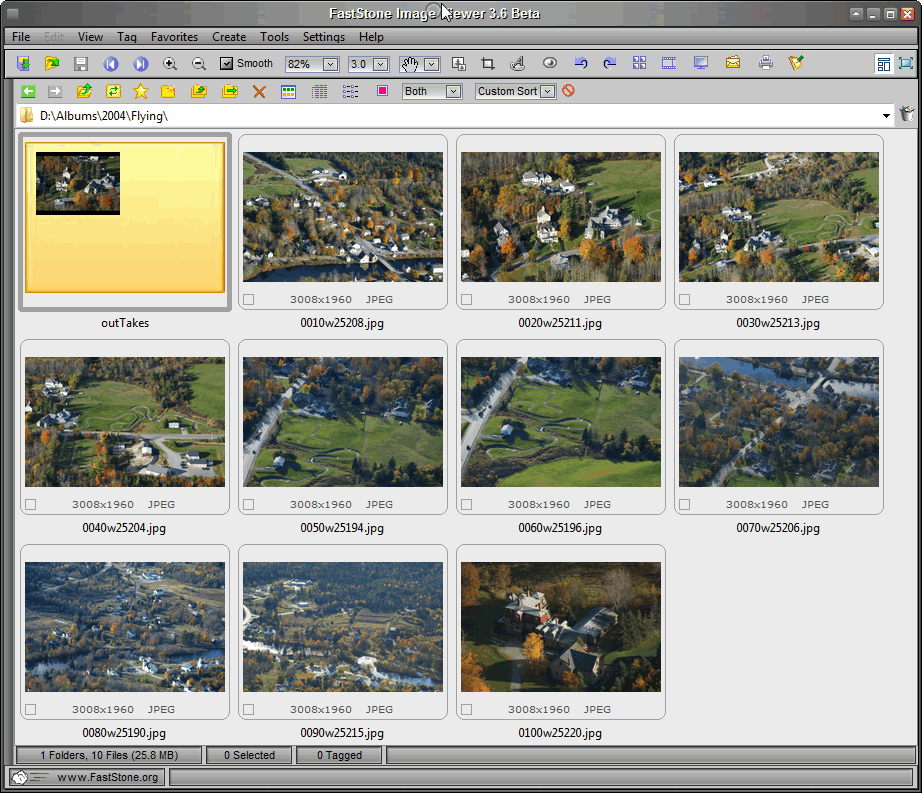The width and height of the screenshot is (922, 793).
Task: Visit the www.FastStone.org link
Action: pyautogui.click(x=108, y=777)
